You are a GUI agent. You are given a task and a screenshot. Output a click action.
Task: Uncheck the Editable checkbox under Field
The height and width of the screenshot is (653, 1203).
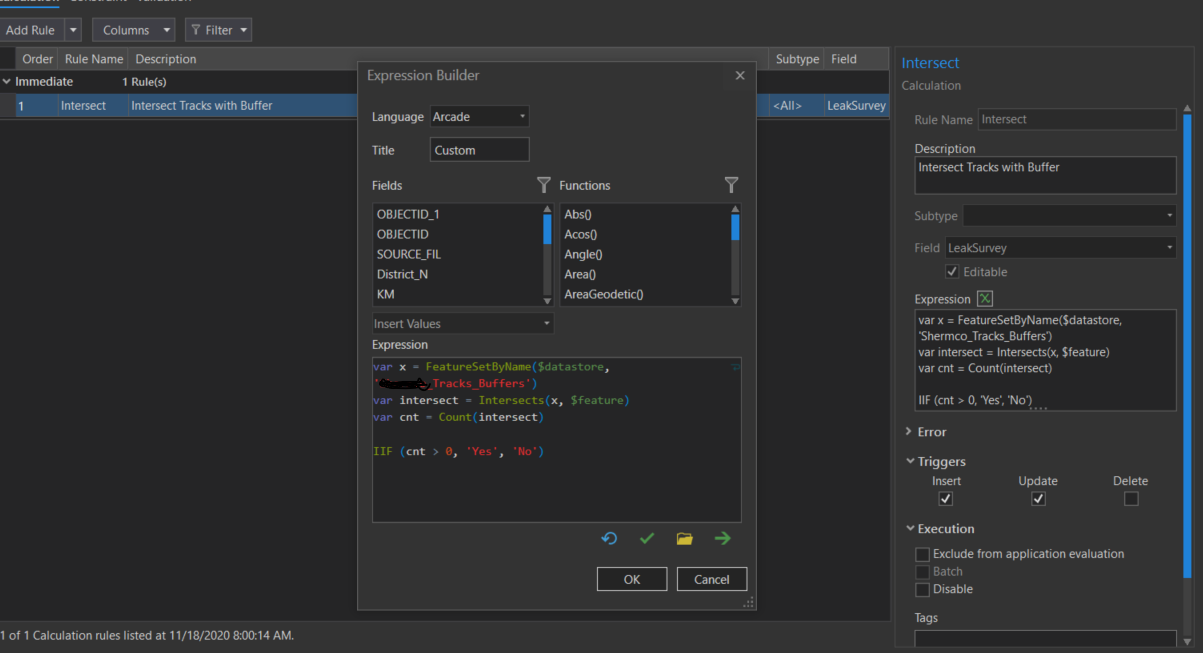952,271
